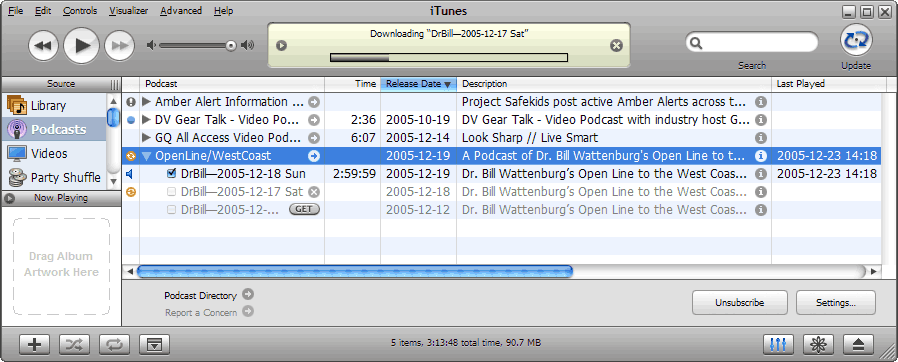The image size is (898, 362).
Task: Open the equalizer window
Action: (778, 344)
